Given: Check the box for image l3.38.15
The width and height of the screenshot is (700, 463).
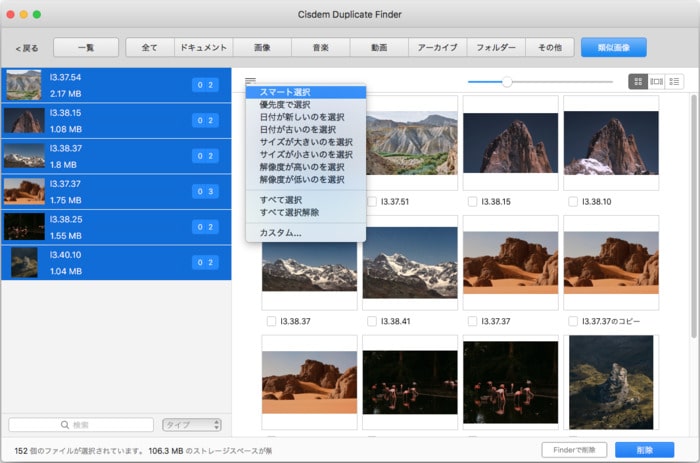Looking at the screenshot, I should tap(473, 202).
